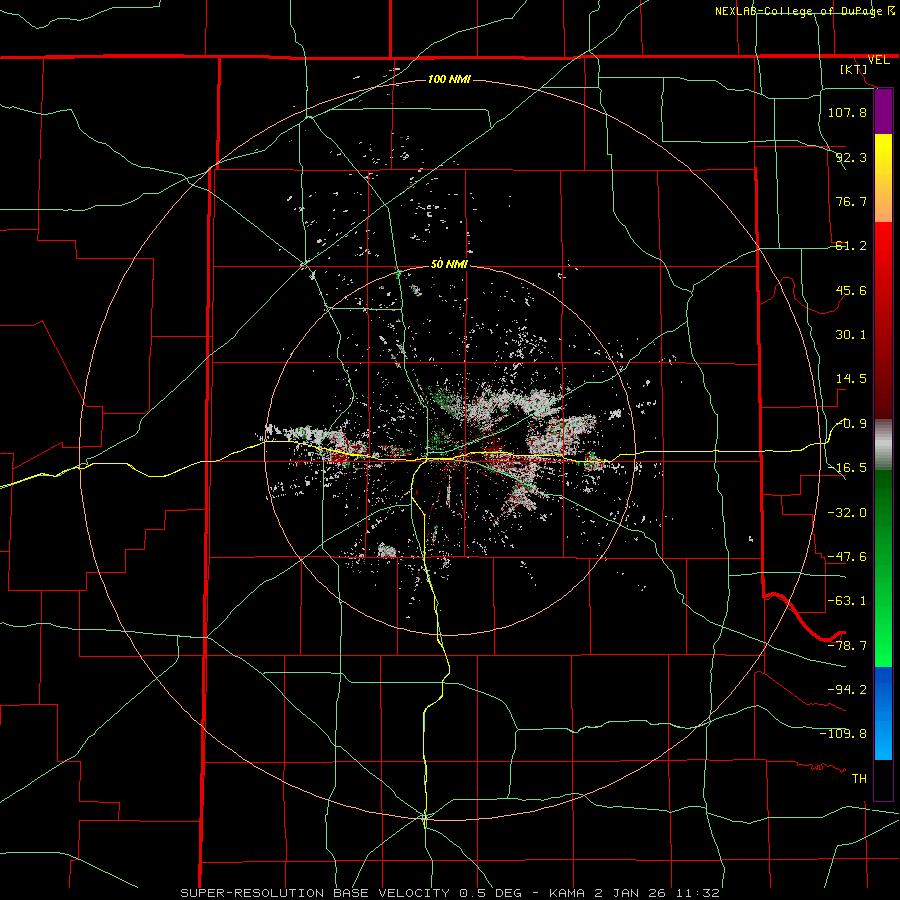Click the 30.1 velocity scale value
The image size is (900, 900).
coord(851,335)
